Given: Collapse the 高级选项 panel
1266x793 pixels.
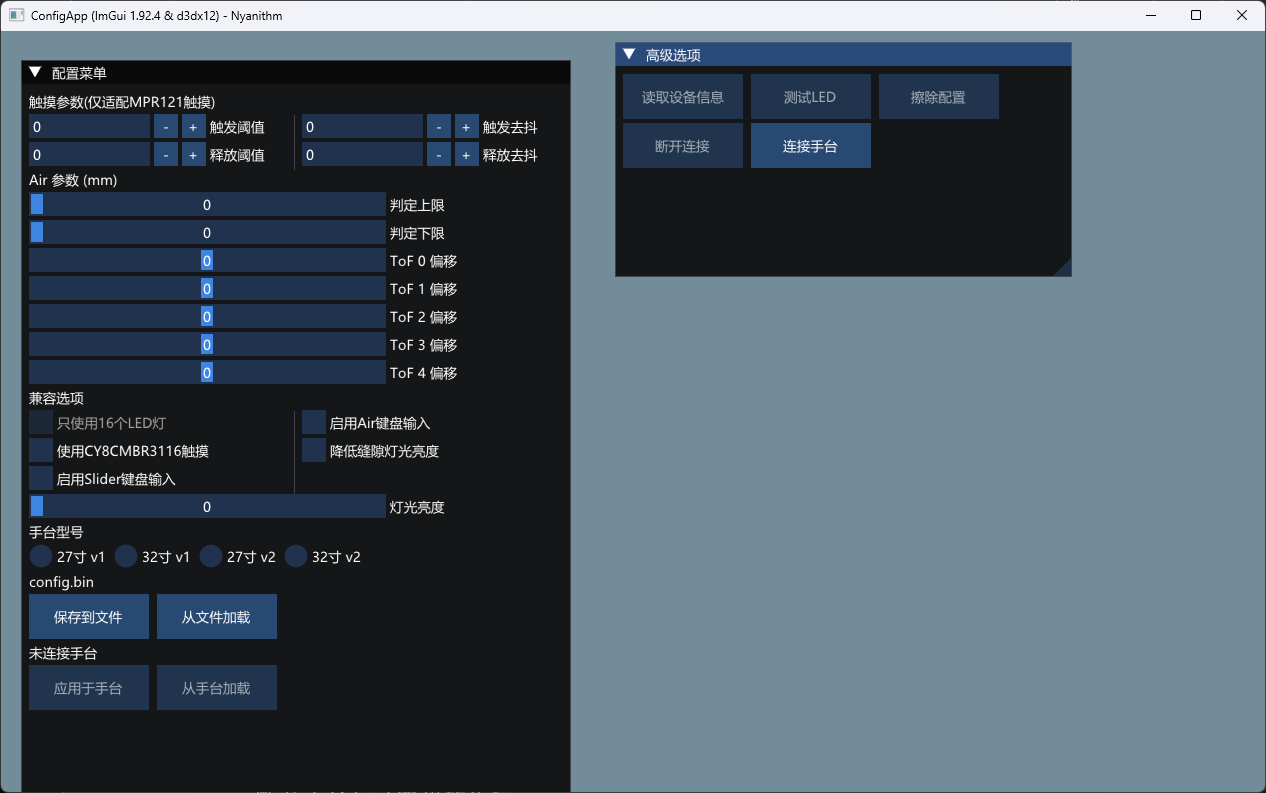Looking at the screenshot, I should tap(629, 55).
